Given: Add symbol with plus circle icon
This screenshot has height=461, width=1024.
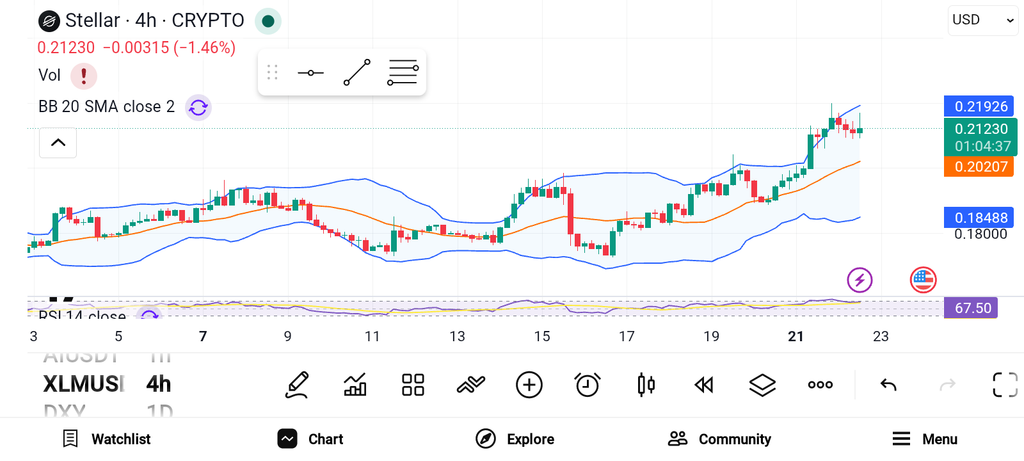Looking at the screenshot, I should coord(529,385).
